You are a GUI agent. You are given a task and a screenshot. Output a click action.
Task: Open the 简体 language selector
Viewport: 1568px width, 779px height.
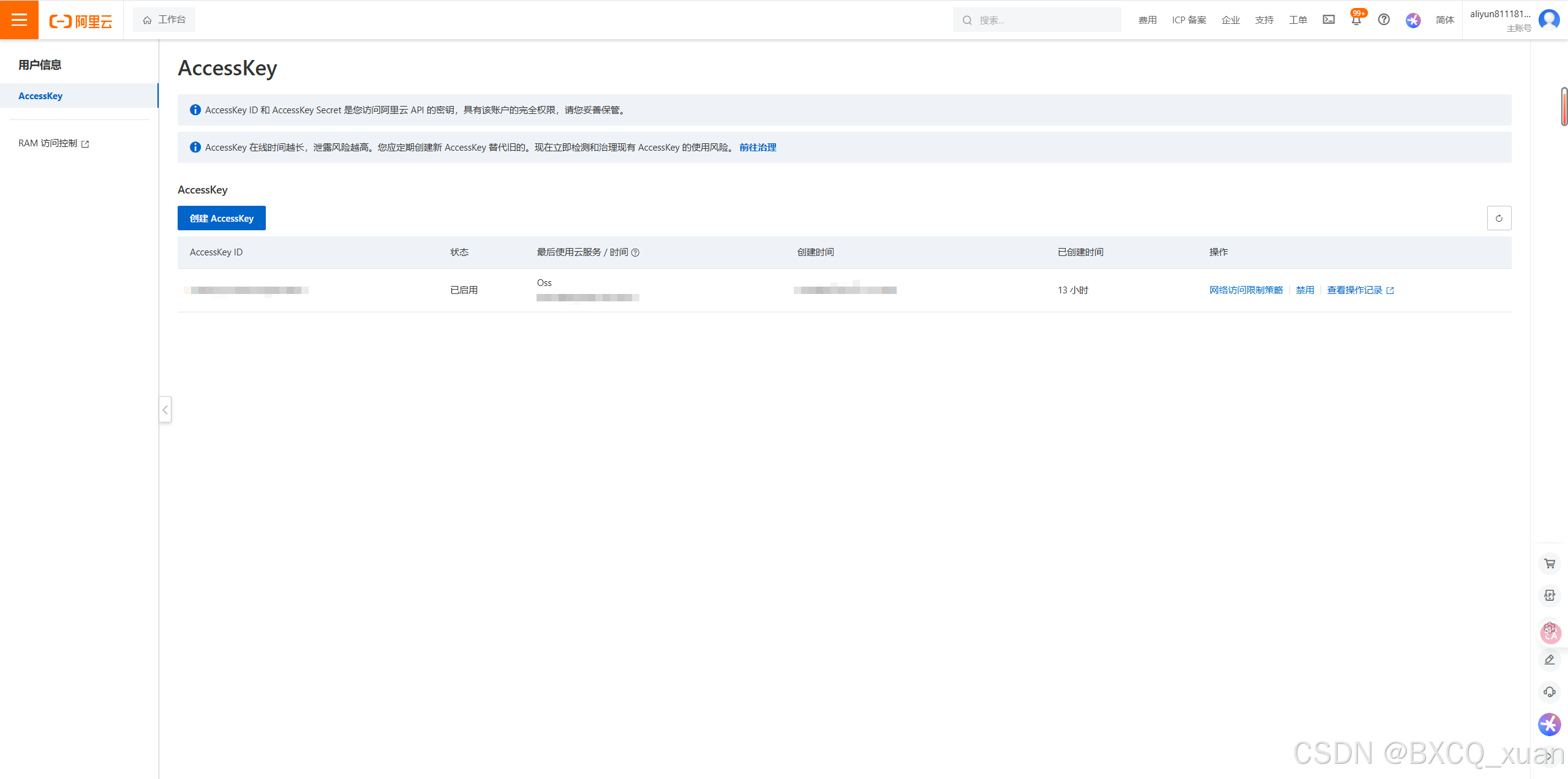1444,20
